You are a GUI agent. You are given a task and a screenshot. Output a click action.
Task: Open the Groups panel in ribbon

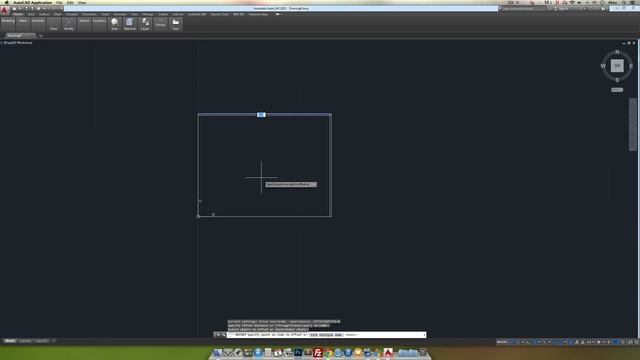(x=160, y=24)
